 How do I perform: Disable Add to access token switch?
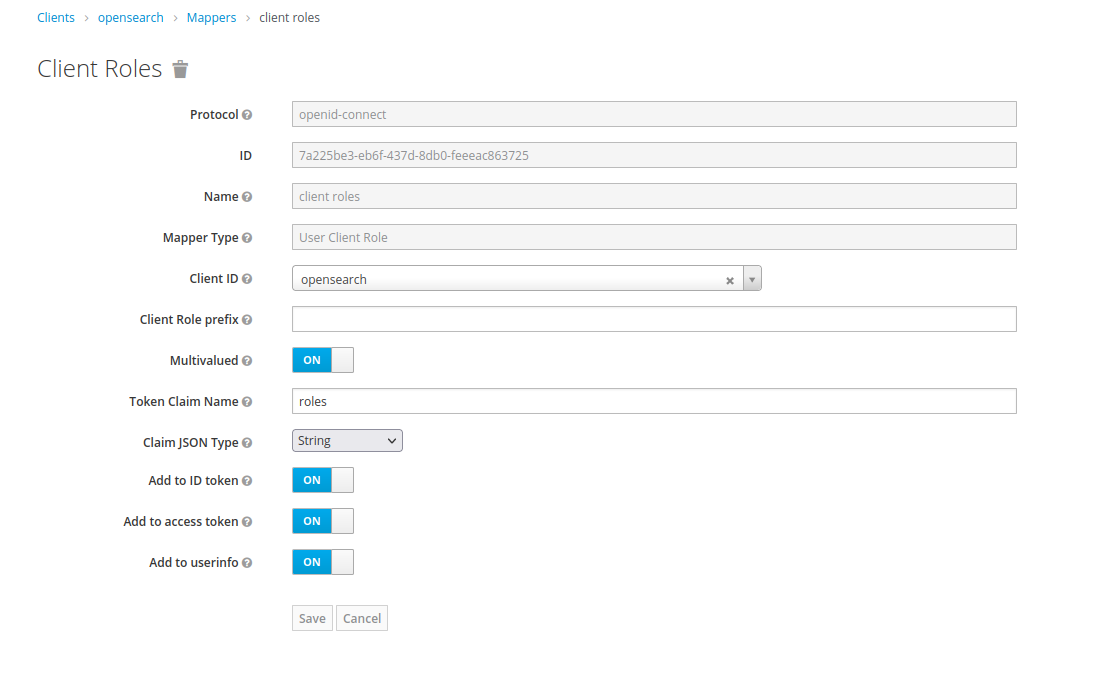tap(322, 521)
